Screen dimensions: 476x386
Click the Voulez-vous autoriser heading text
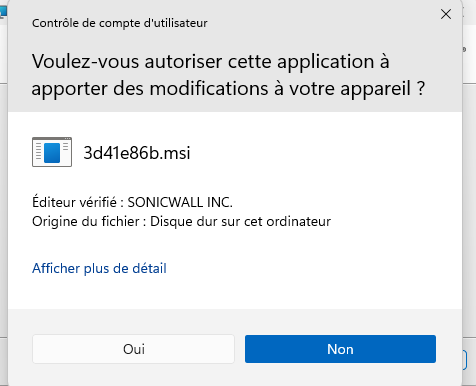click(228, 75)
